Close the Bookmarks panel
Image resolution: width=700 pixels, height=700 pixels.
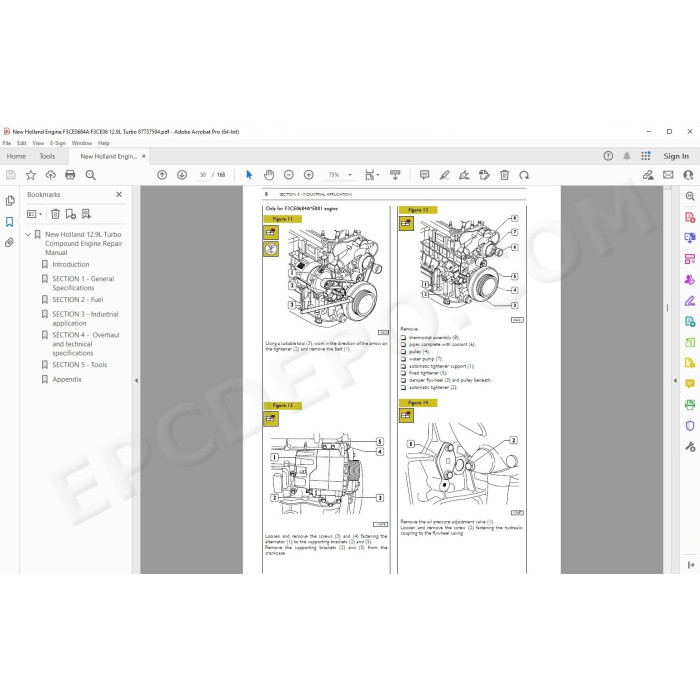point(119,194)
